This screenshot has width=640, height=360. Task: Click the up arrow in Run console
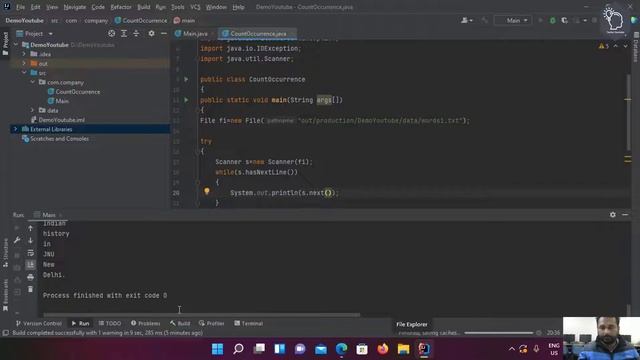(30, 229)
